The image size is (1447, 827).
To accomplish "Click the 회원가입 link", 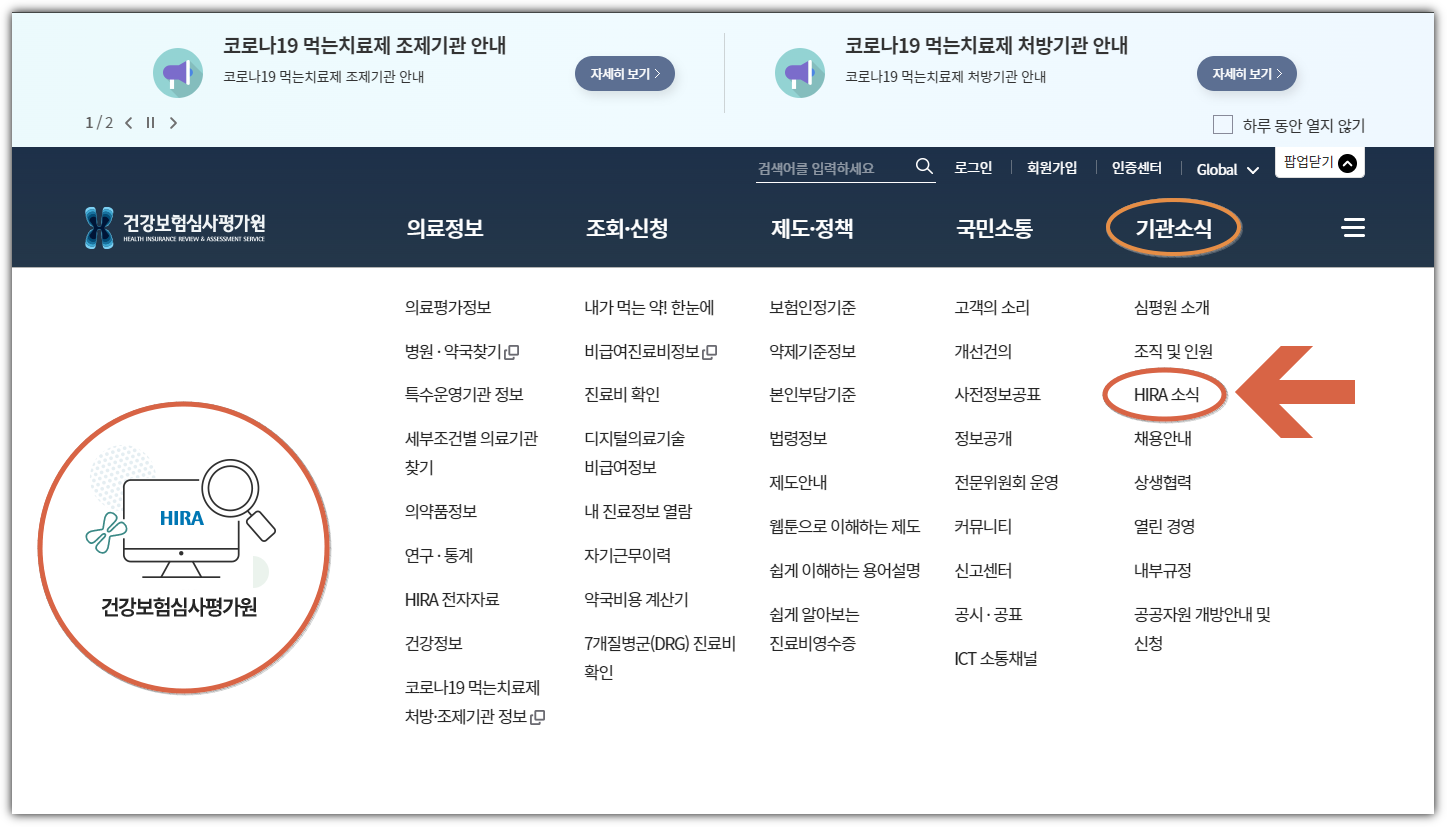I will point(1052,168).
